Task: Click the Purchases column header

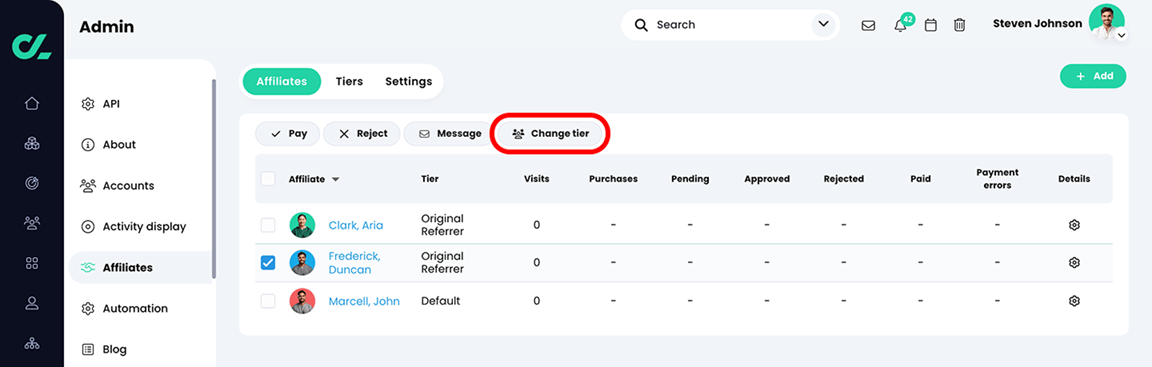Action: tap(613, 178)
